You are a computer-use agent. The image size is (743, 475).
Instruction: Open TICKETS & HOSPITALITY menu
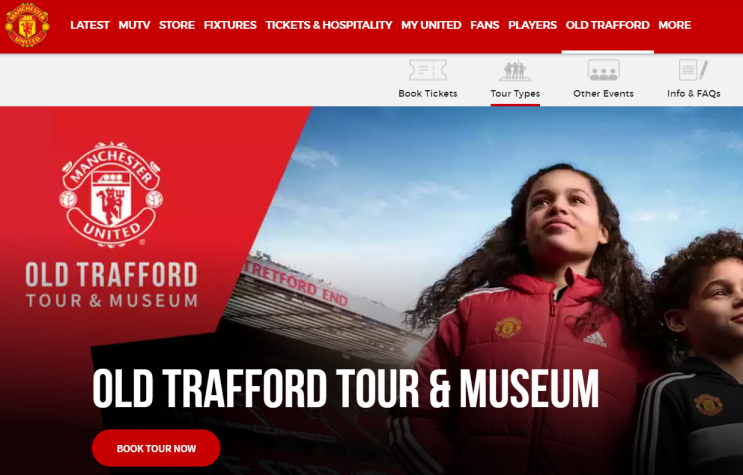329,25
